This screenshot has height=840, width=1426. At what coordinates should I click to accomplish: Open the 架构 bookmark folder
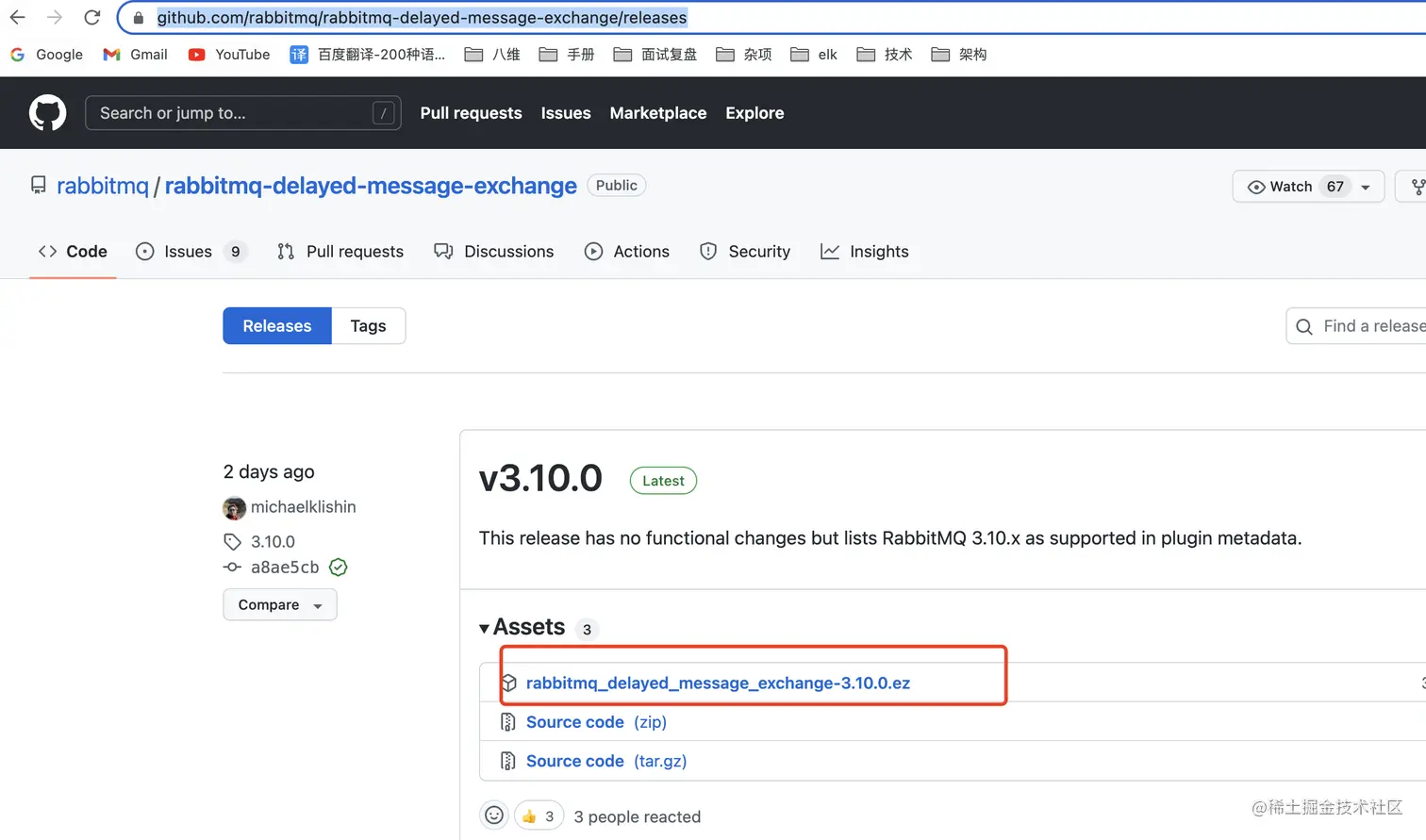pos(959,55)
